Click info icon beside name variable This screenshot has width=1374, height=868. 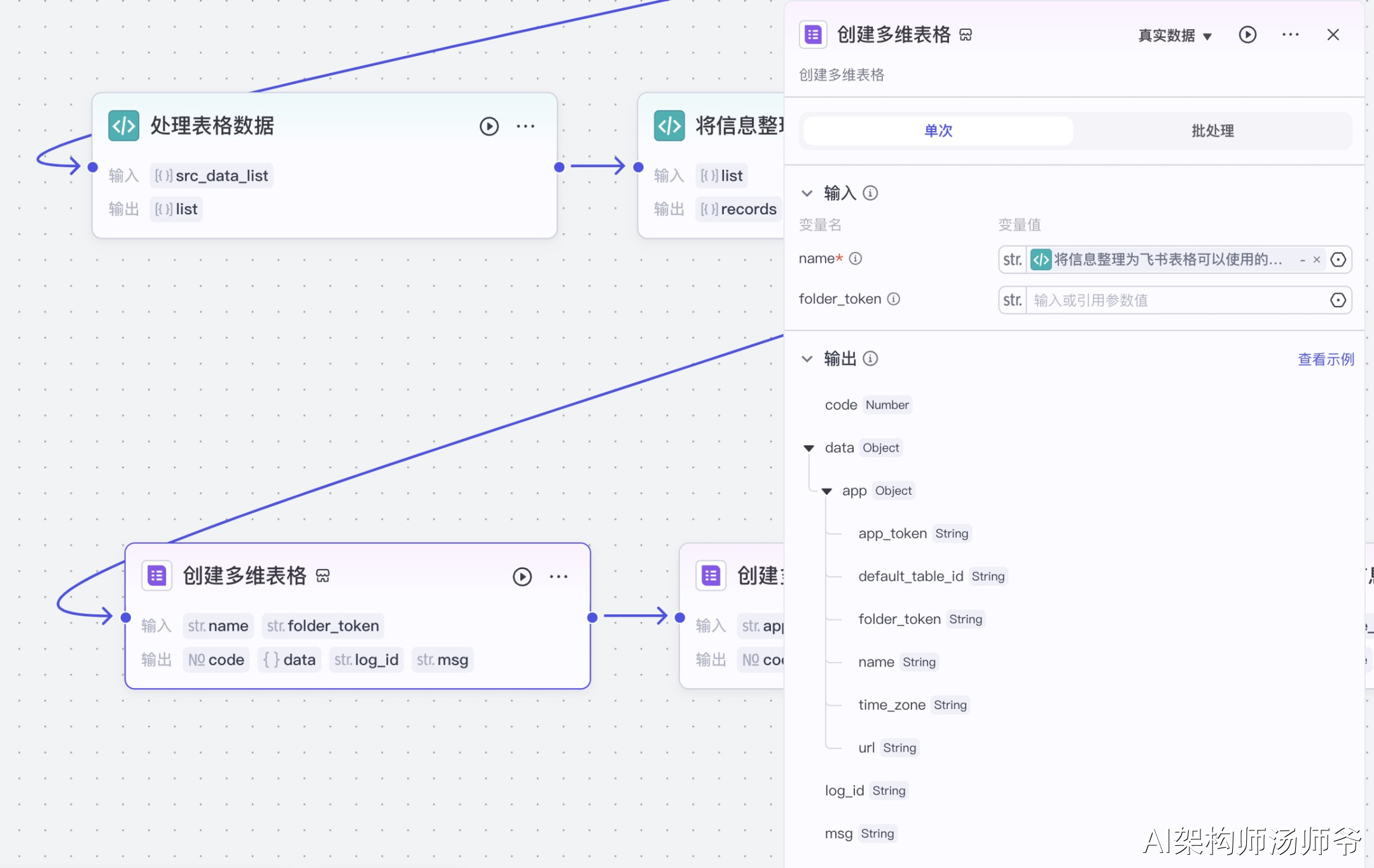click(856, 259)
